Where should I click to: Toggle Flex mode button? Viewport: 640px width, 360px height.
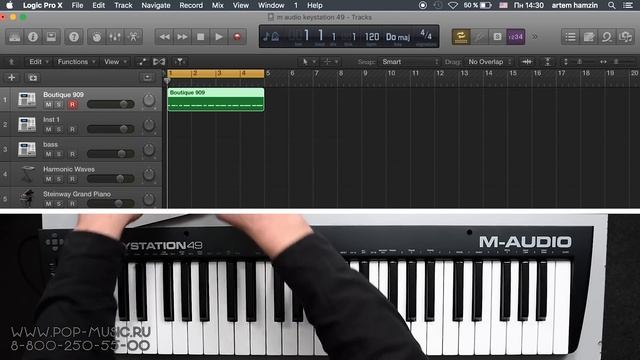point(159,62)
